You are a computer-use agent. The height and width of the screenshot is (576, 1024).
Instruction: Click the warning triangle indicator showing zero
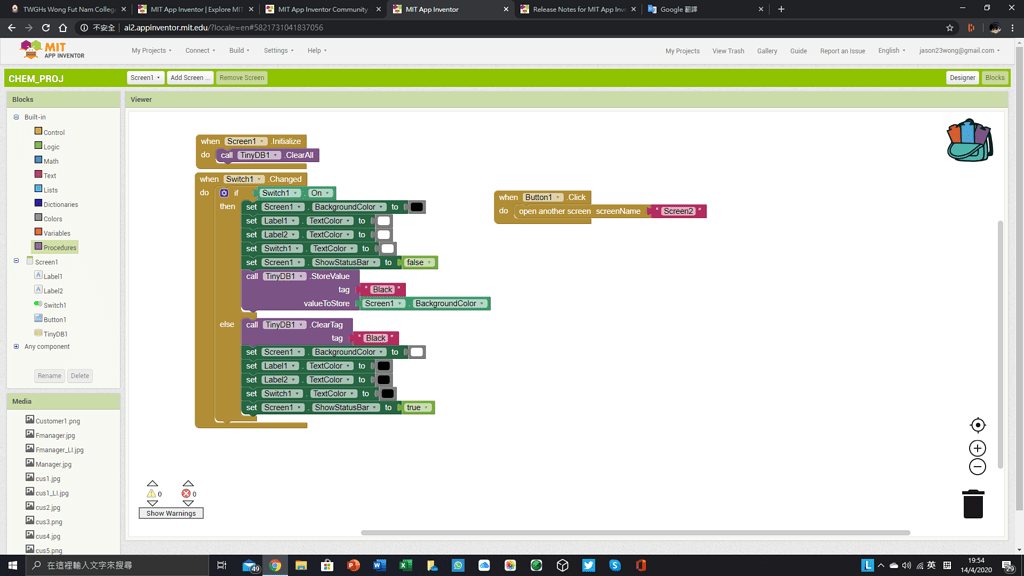coord(150,492)
